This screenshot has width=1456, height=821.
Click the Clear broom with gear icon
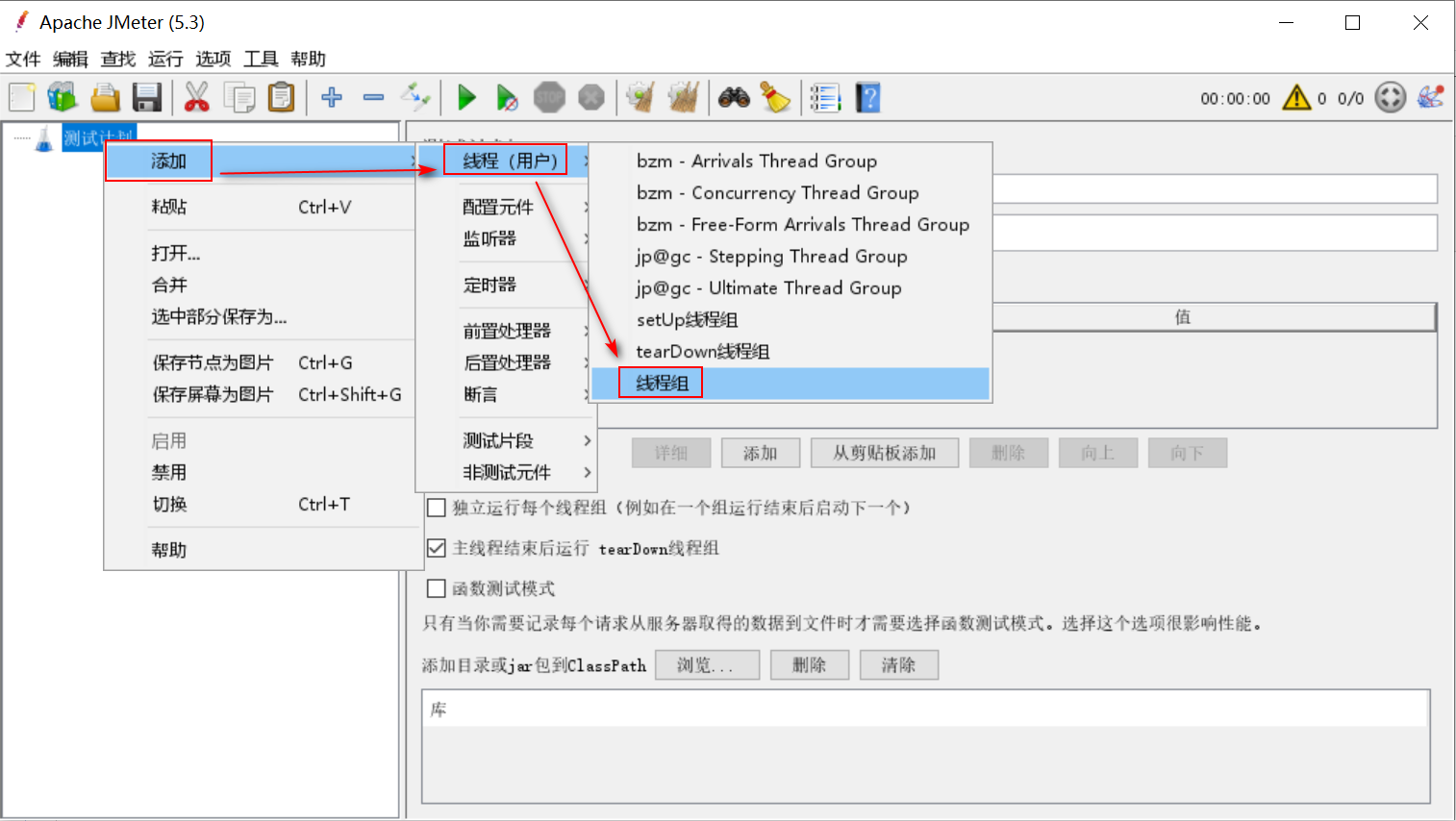click(641, 97)
